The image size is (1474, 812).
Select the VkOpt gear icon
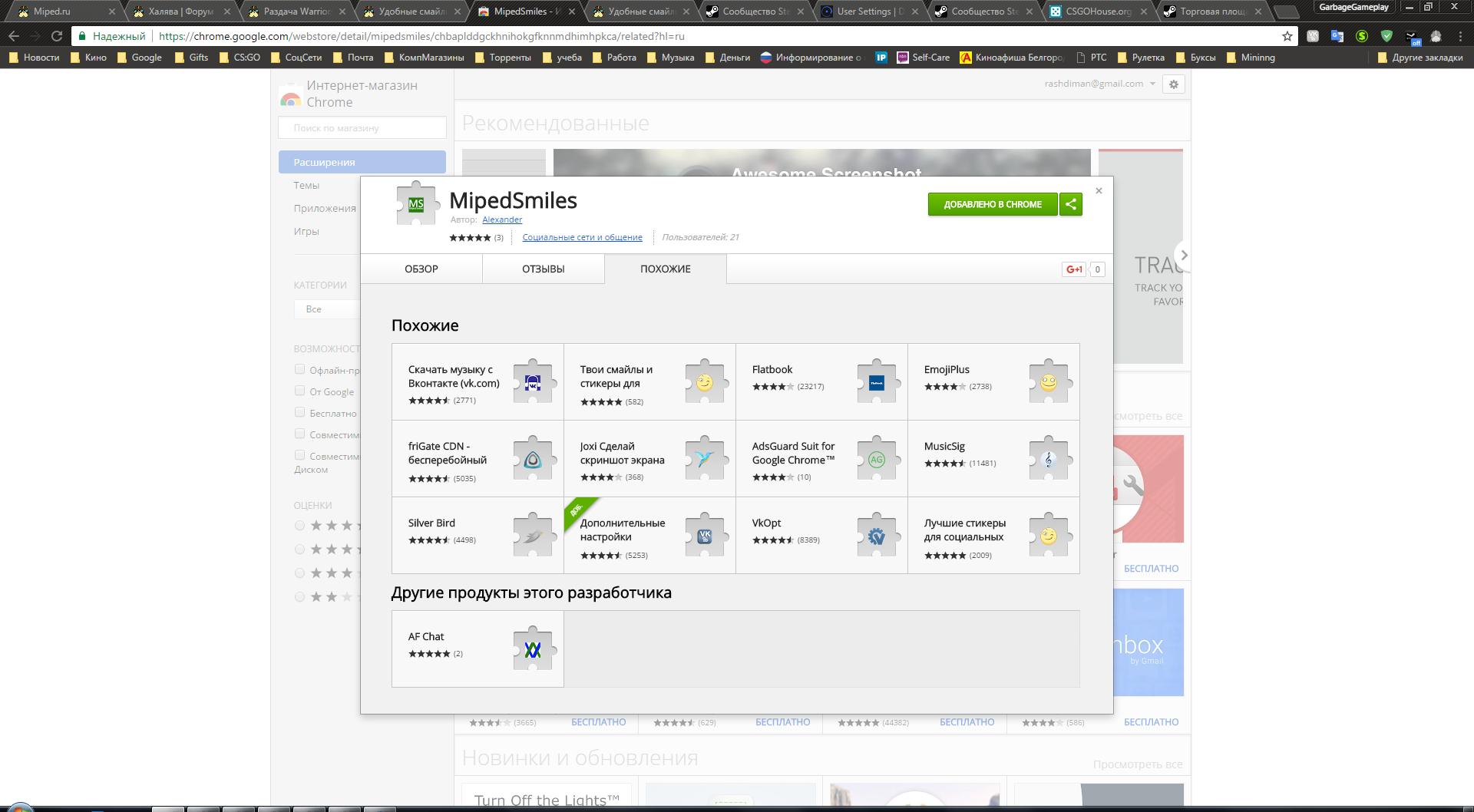point(877,535)
